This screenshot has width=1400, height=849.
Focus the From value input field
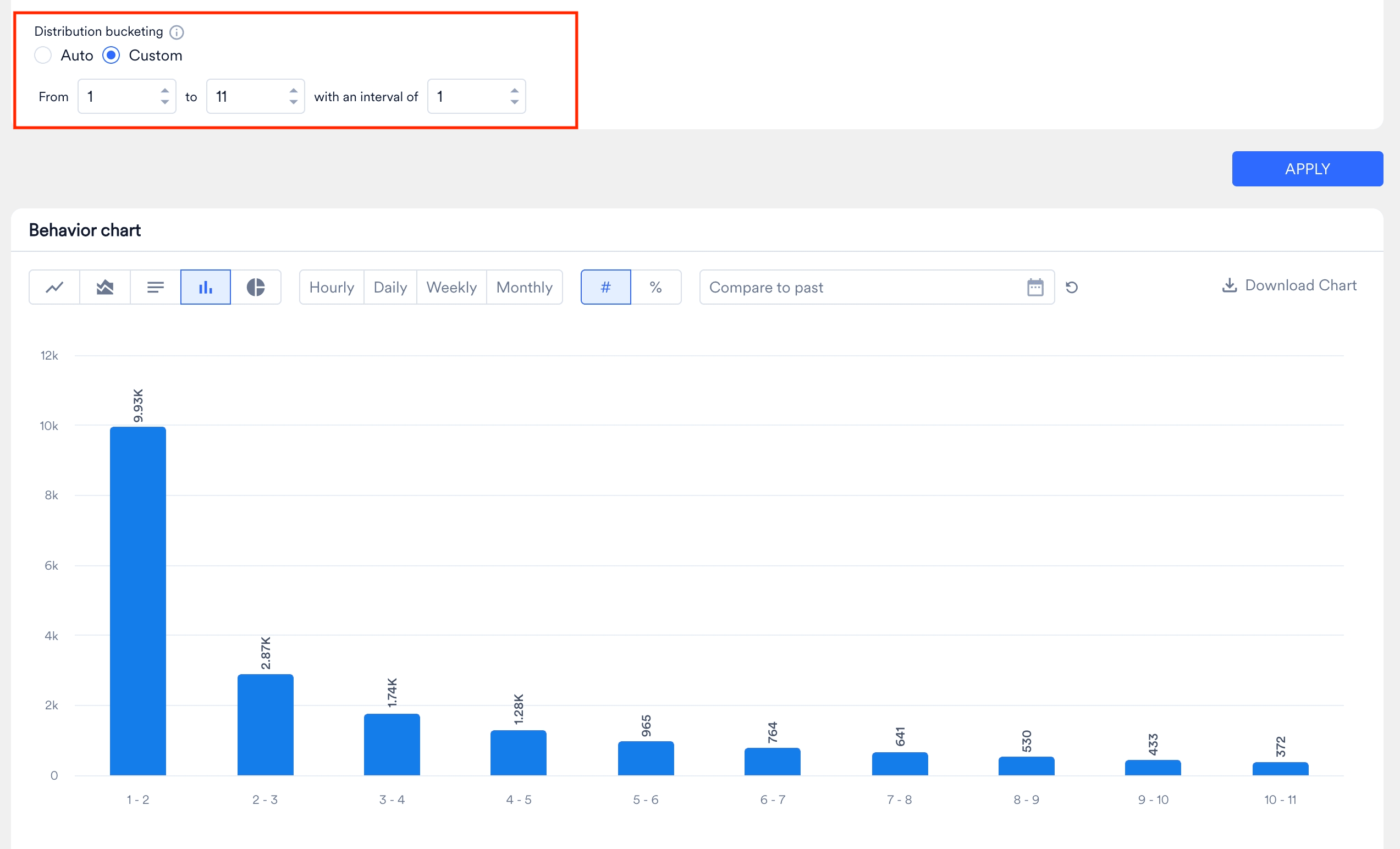coord(126,97)
